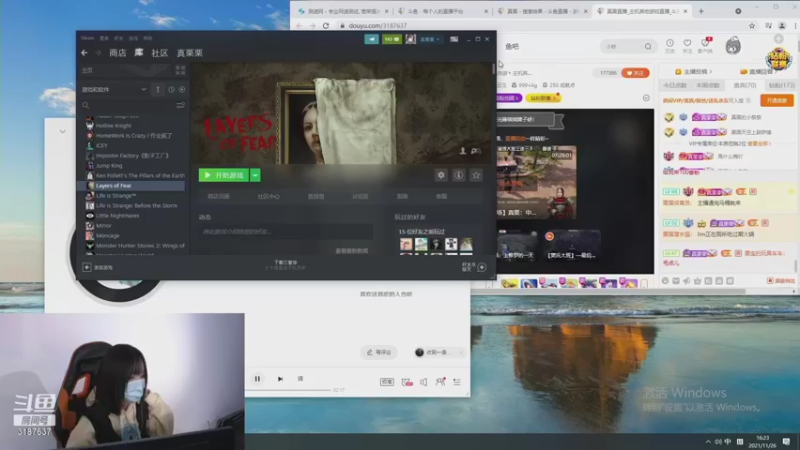This screenshot has width=800, height=450.
Task: Toggle the library grid view icon
Action: [180, 70]
